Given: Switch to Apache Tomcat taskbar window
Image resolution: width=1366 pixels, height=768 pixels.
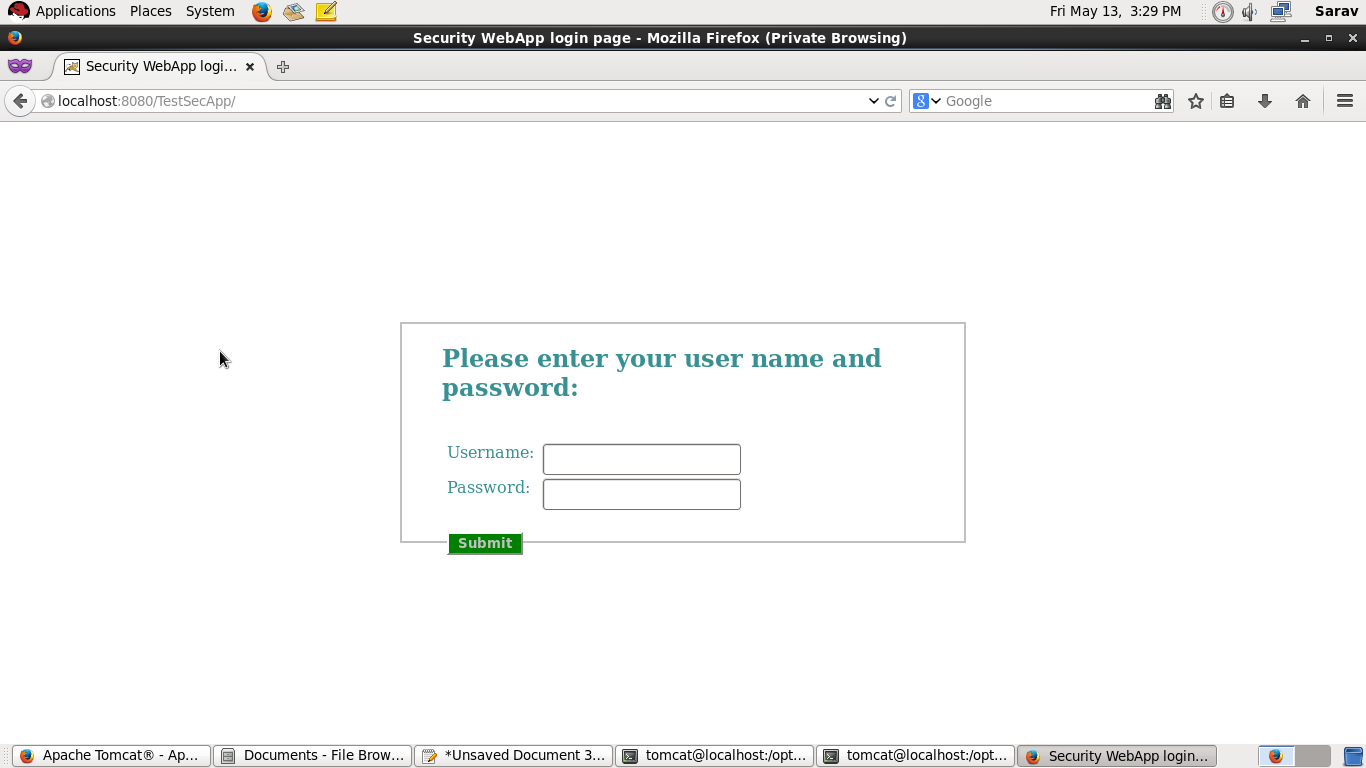Looking at the screenshot, I should (x=111, y=756).
